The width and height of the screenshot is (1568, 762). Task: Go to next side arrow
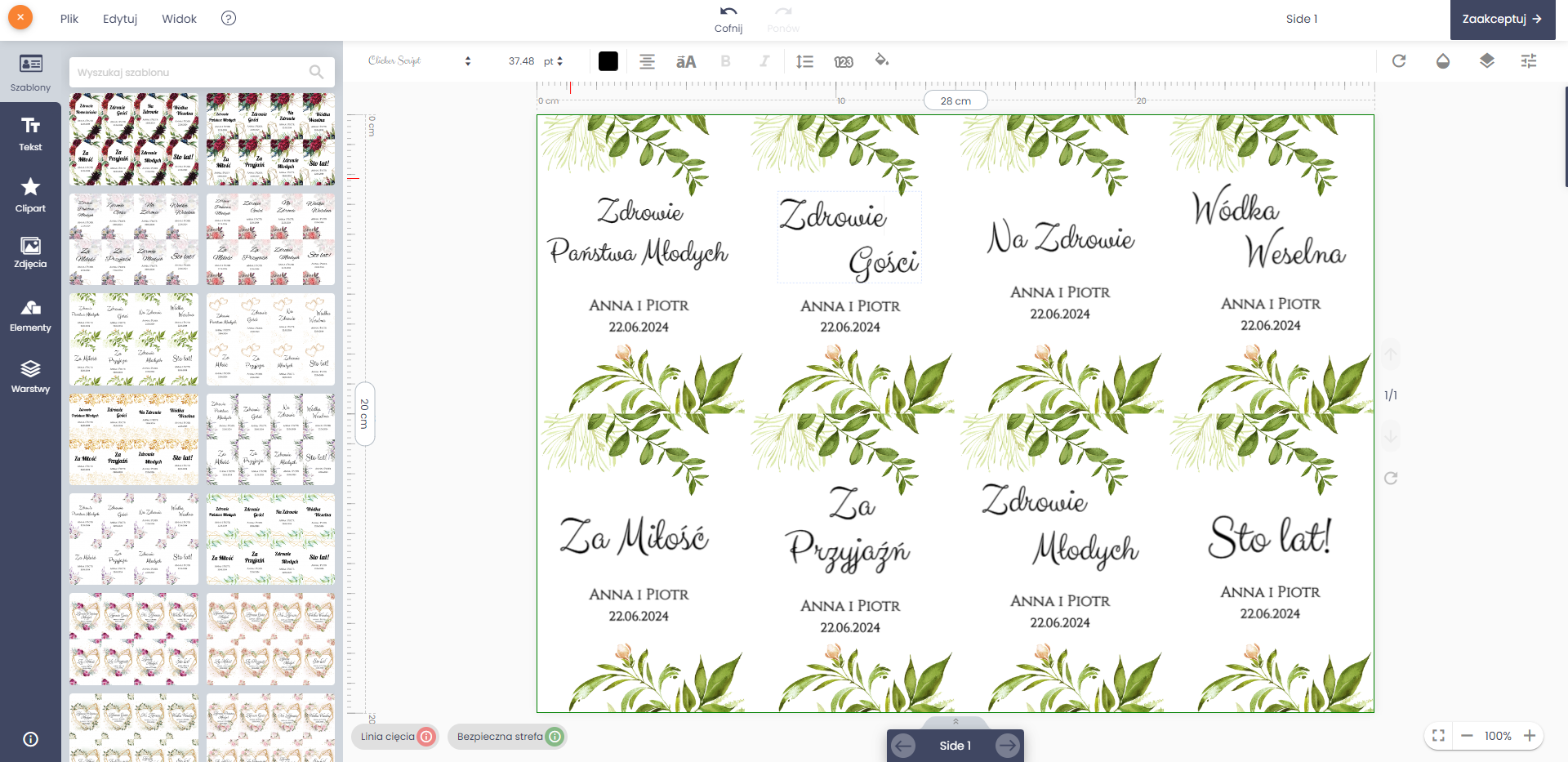(x=1007, y=746)
